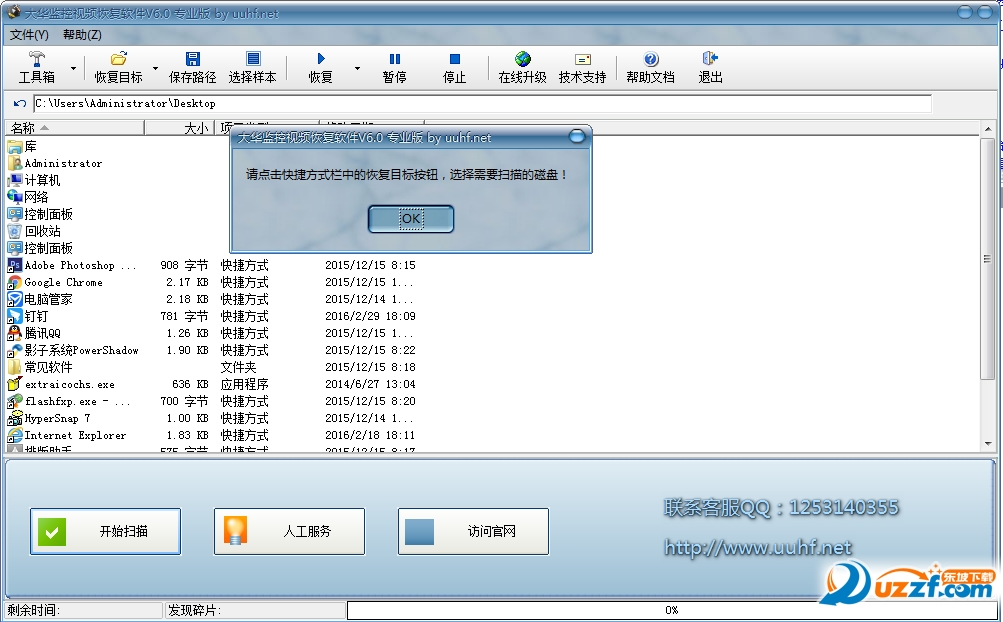Viewport: 1003px width, 622px height.
Task: Click the file list scroll up arrow
Action: (x=988, y=129)
